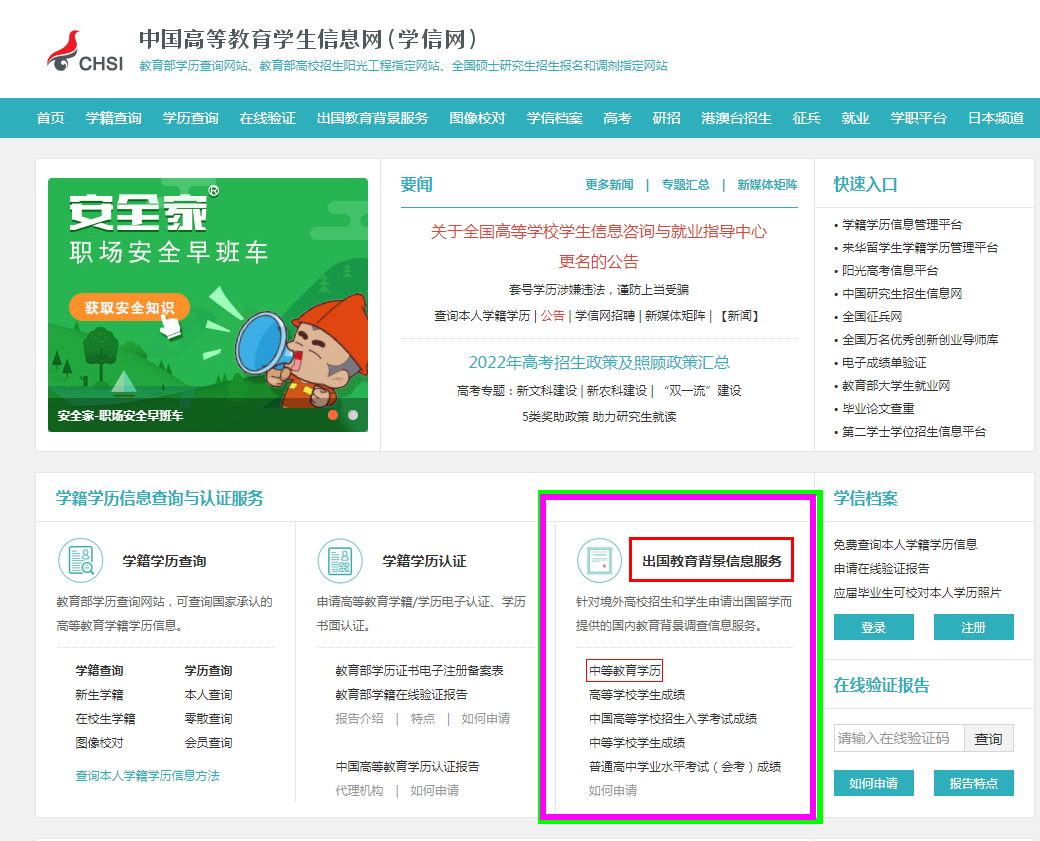
Task: Open 零散查询 link
Action: 208,718
